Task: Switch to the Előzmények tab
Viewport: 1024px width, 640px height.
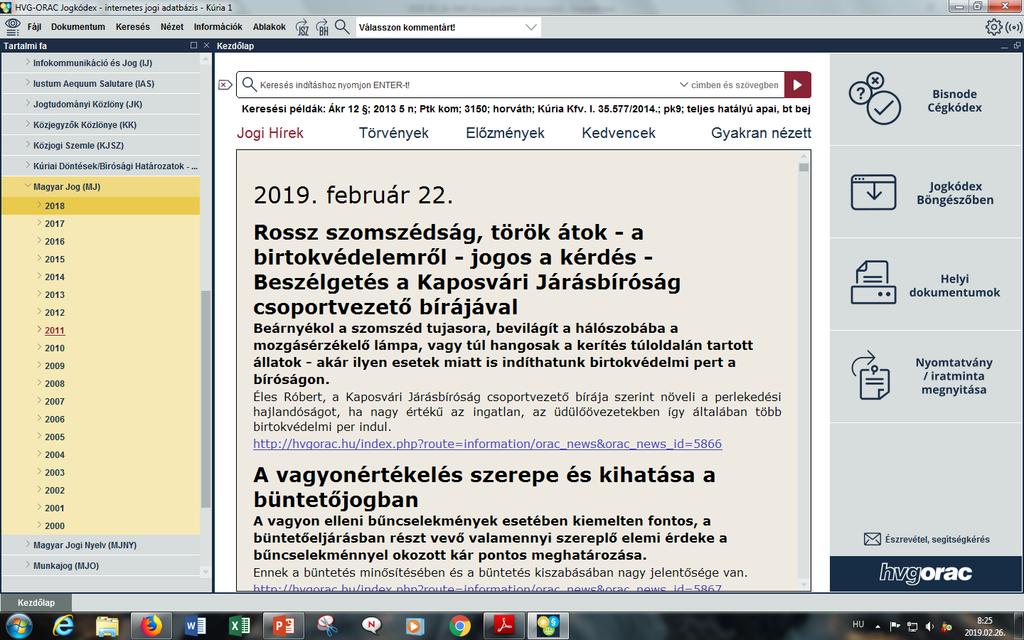Action: (x=505, y=133)
